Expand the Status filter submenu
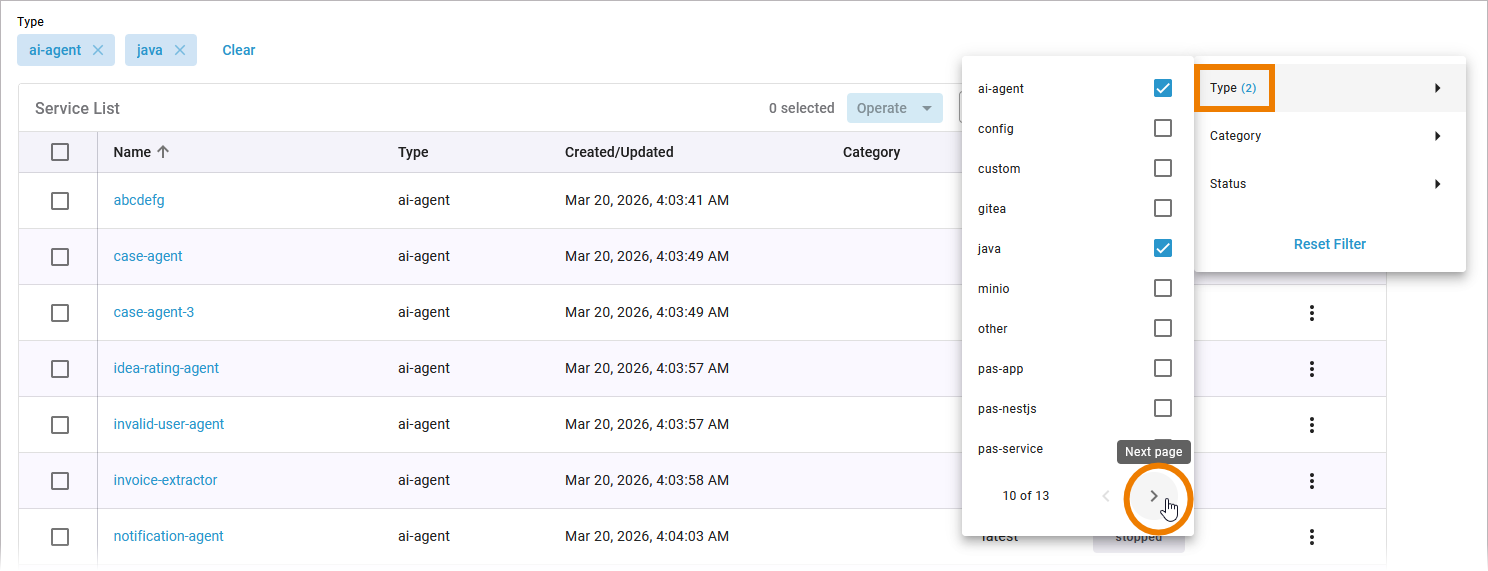This screenshot has height=571, width=1488. (x=1329, y=184)
